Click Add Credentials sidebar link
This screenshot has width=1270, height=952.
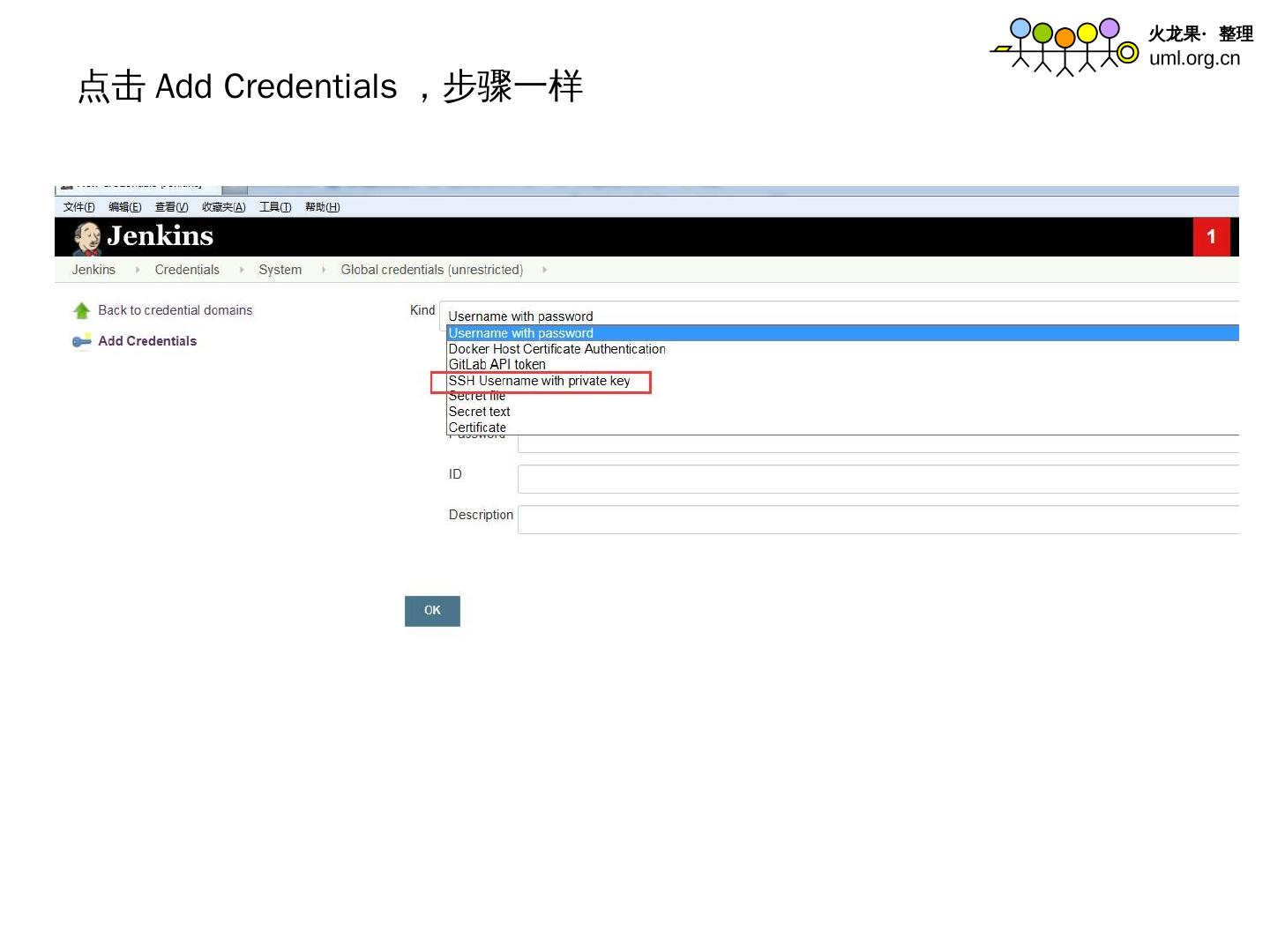(x=147, y=341)
